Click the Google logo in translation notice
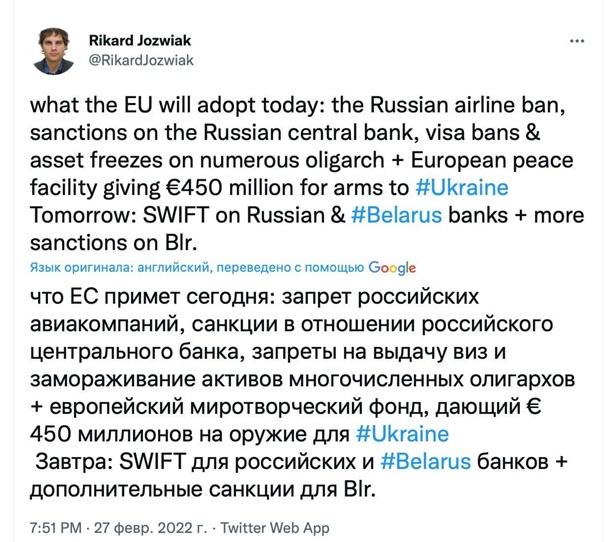 tap(392, 268)
